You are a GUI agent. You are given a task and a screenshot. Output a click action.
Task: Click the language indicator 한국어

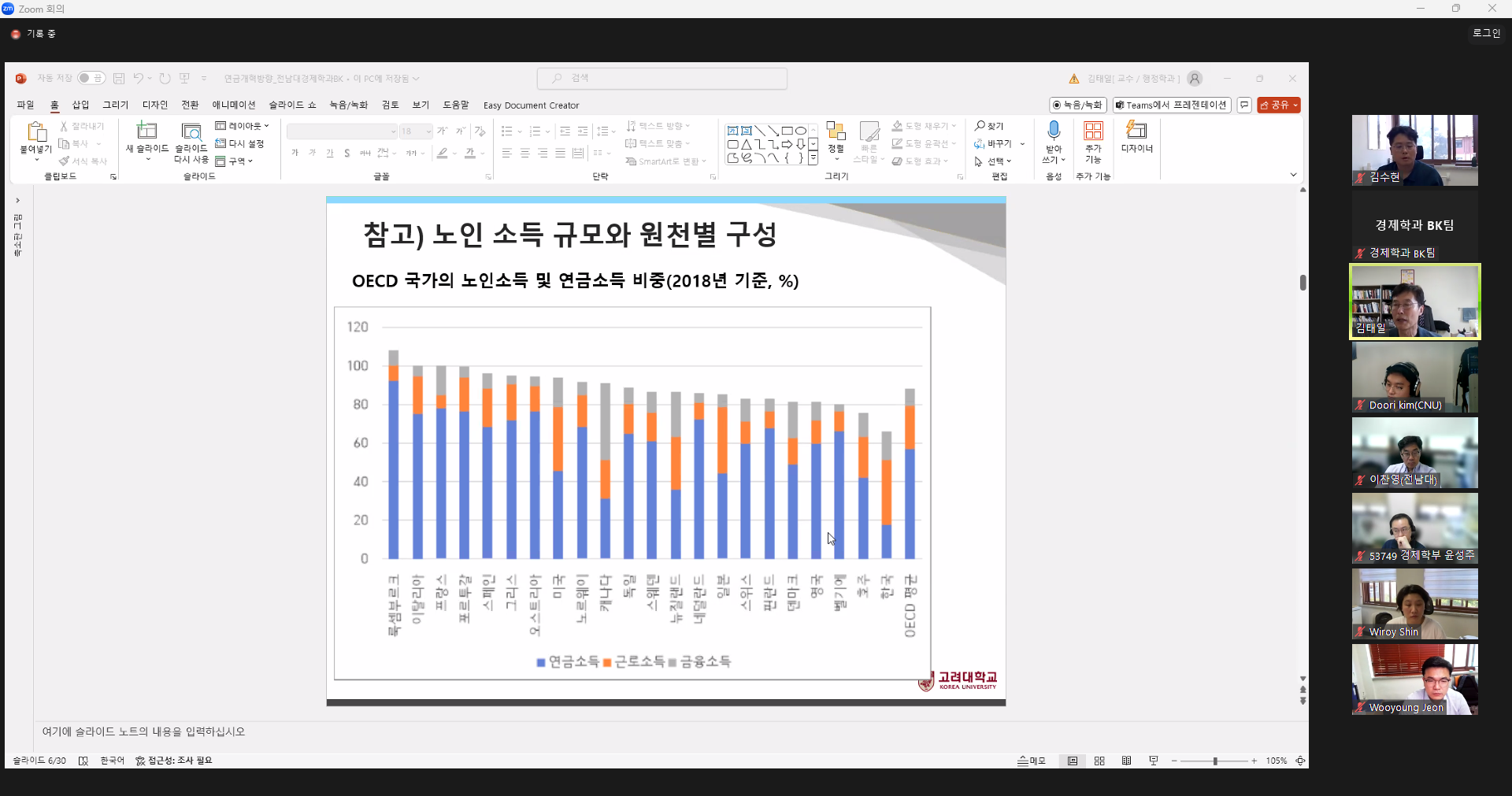(113, 761)
